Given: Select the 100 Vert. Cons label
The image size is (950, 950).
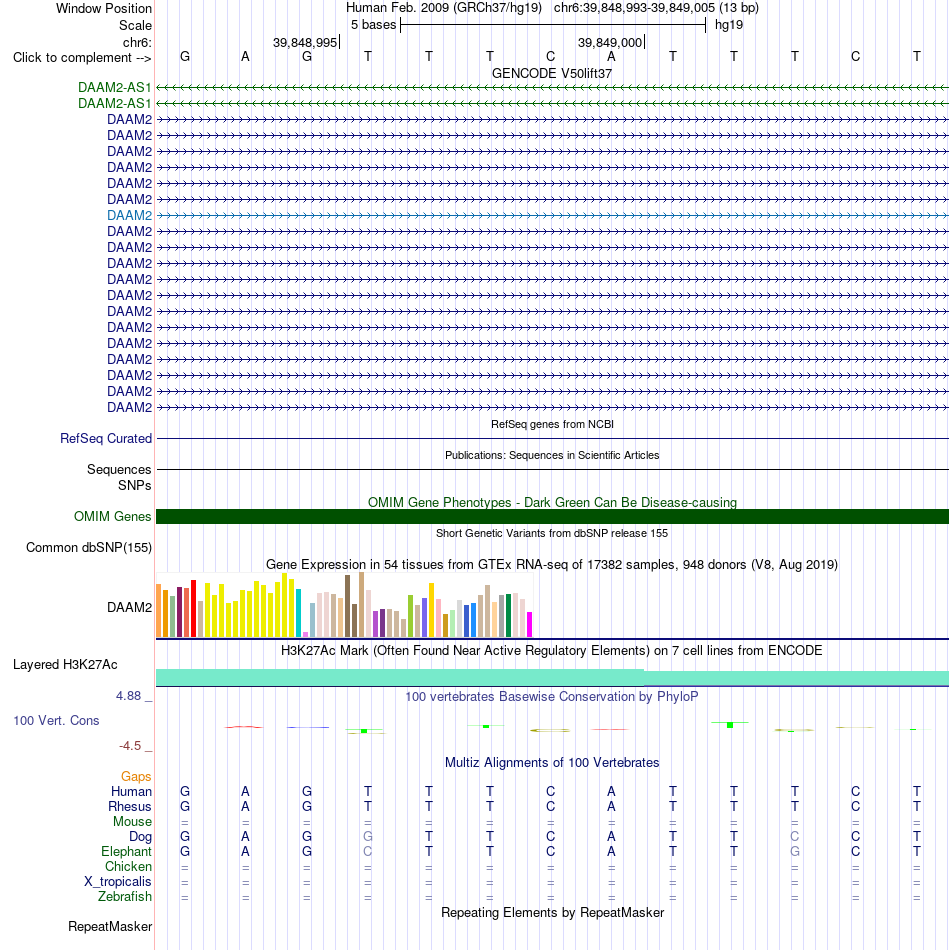Looking at the screenshot, I should click(56, 720).
